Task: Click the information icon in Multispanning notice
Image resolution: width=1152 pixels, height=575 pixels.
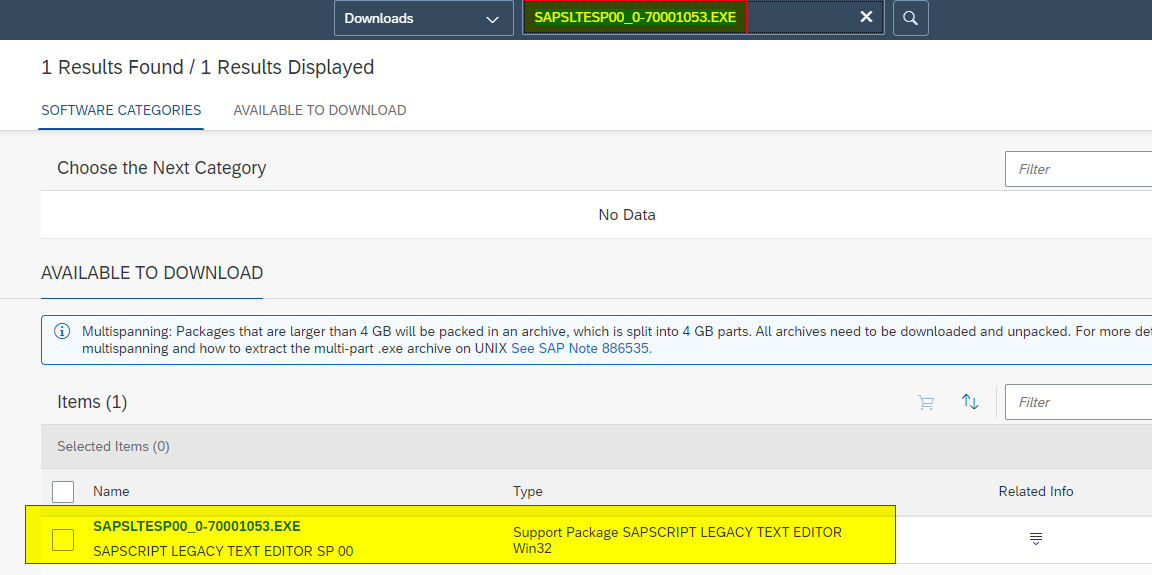Action: pyautogui.click(x=63, y=331)
